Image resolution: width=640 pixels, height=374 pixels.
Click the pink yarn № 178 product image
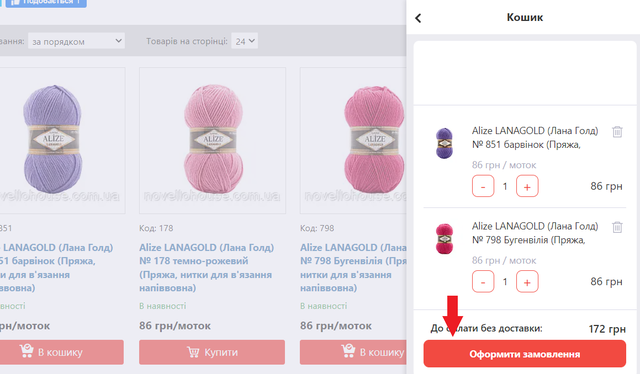pos(212,140)
